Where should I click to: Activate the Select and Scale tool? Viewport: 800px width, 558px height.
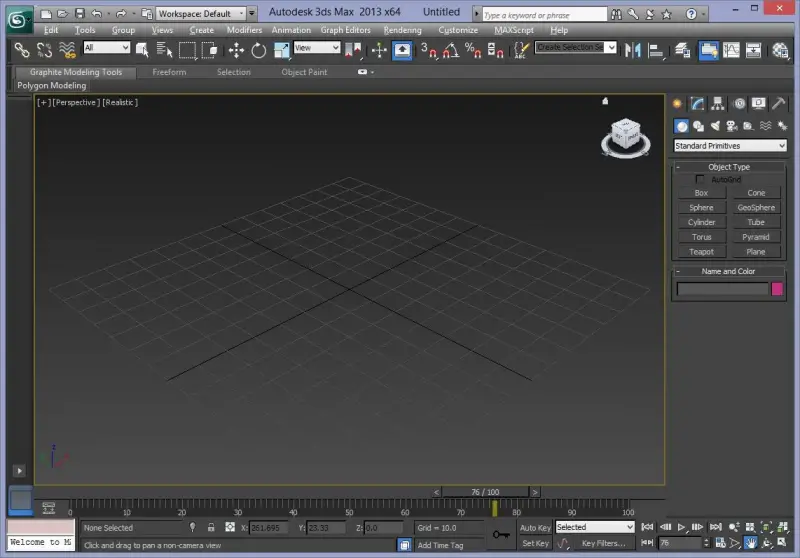pos(281,50)
